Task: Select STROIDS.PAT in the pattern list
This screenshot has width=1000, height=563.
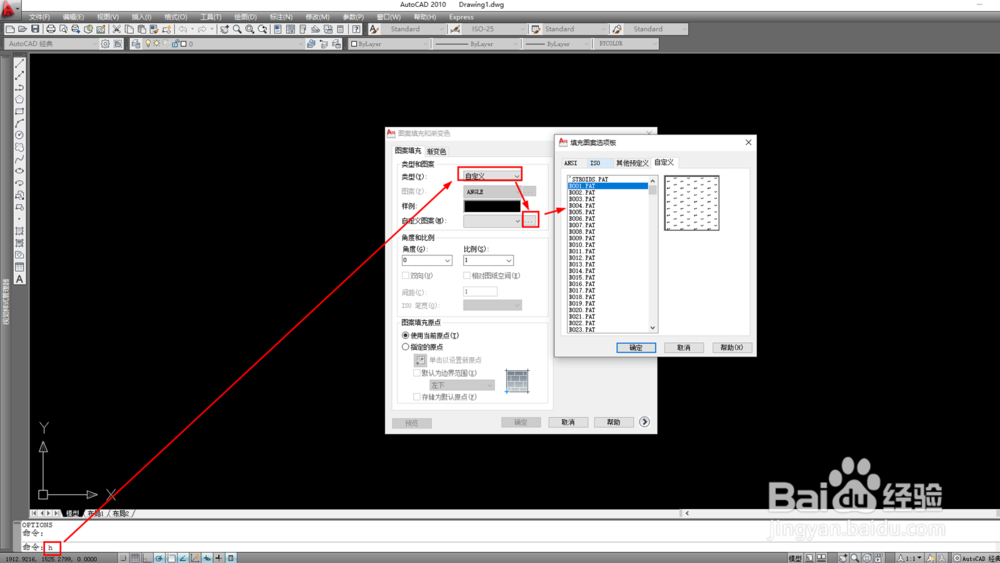Action: pyautogui.click(x=607, y=179)
